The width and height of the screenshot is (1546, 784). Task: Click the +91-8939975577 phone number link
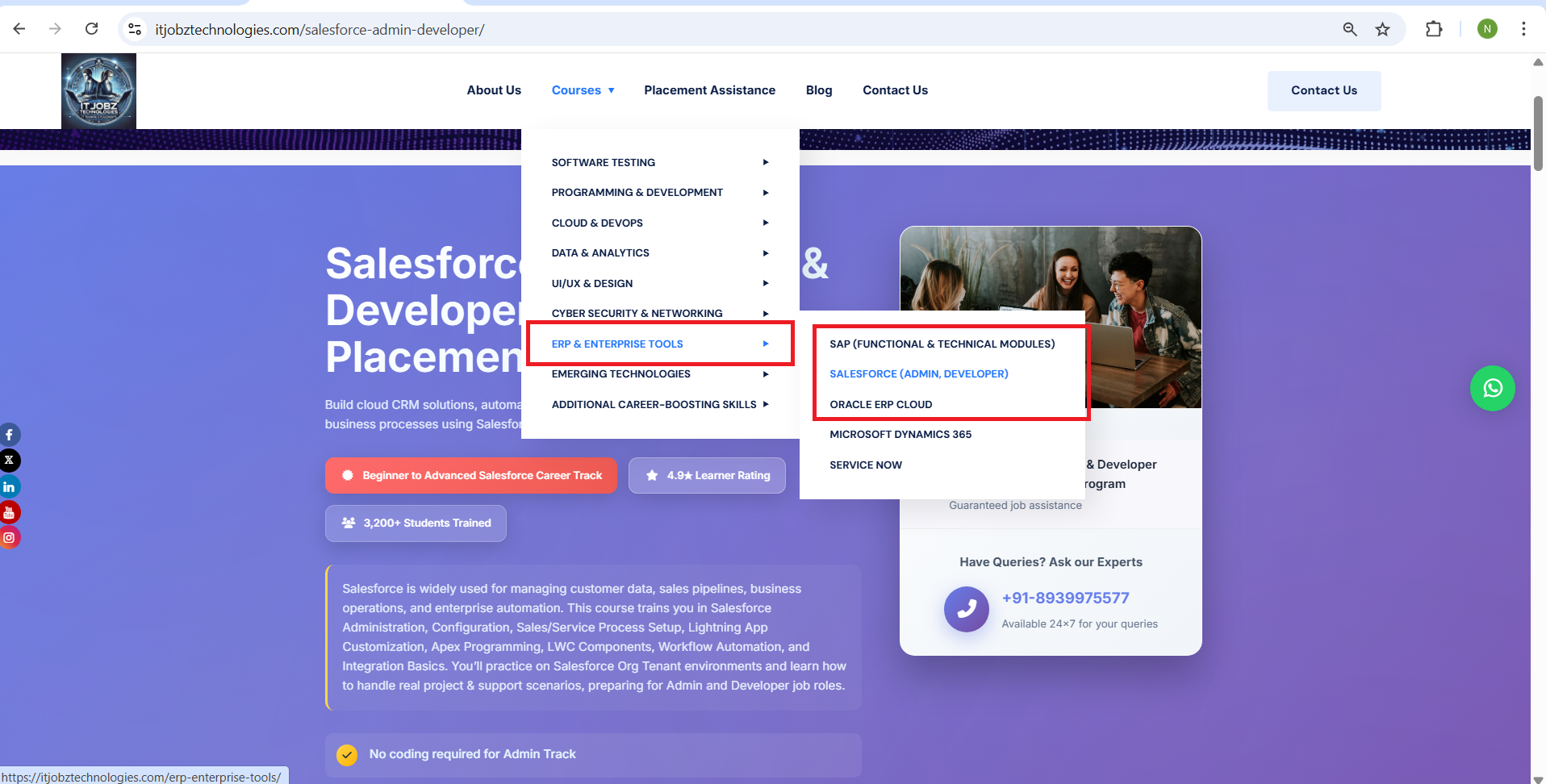tap(1065, 598)
